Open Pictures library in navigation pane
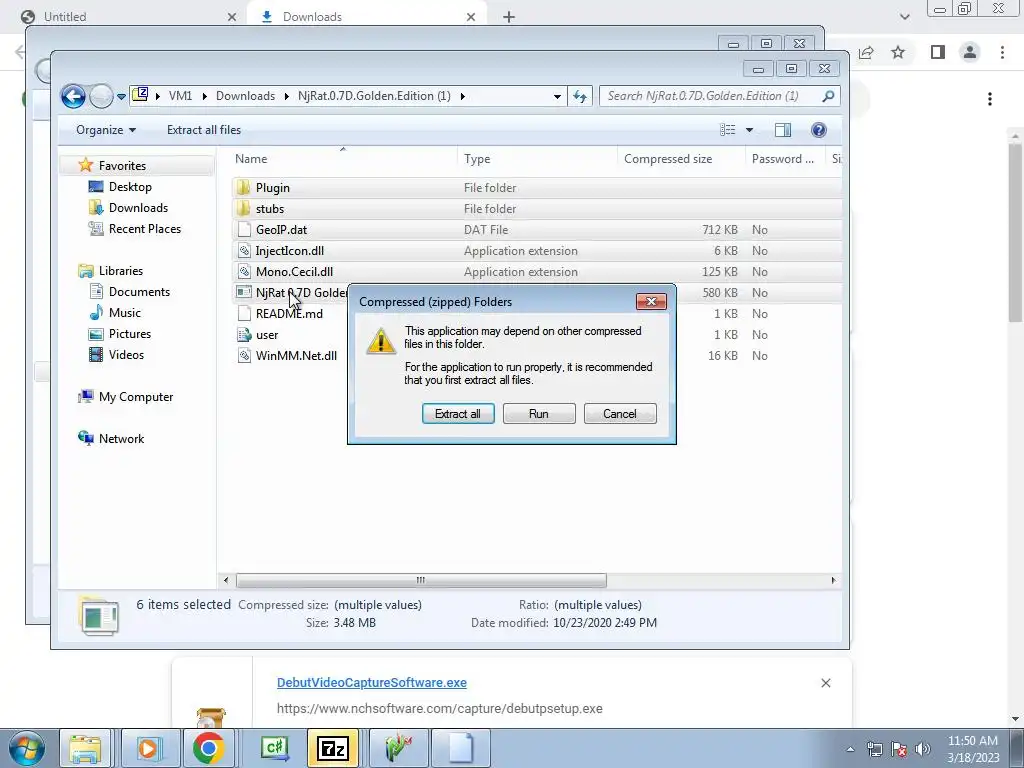This screenshot has height=768, width=1024. (x=129, y=334)
